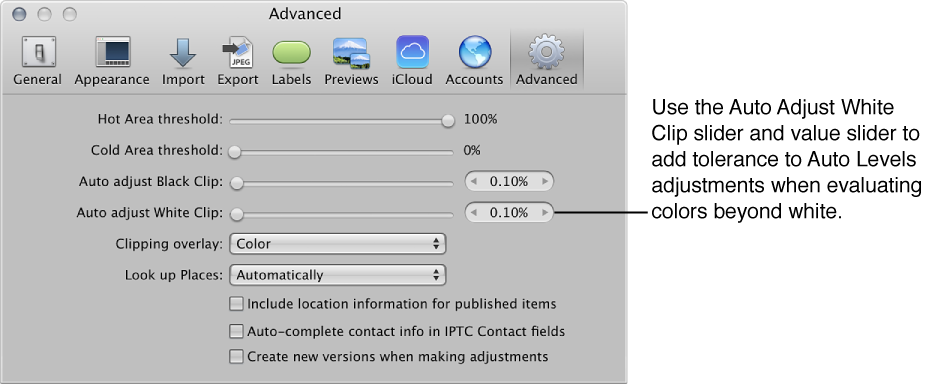This screenshot has width=940, height=384.
Task: Enable Include location information for published items
Action: (236, 304)
